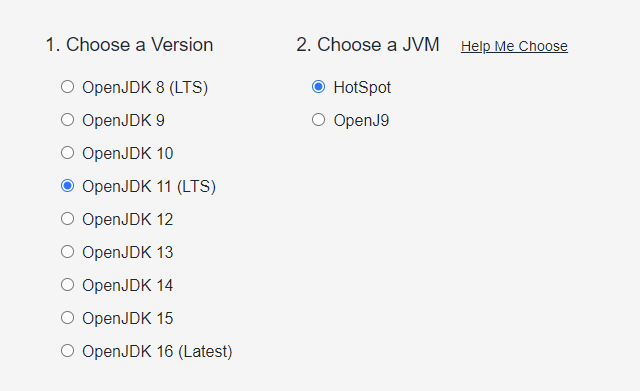Open the Help Me Choose link
Screen dimensions: 640x391
[514, 47]
